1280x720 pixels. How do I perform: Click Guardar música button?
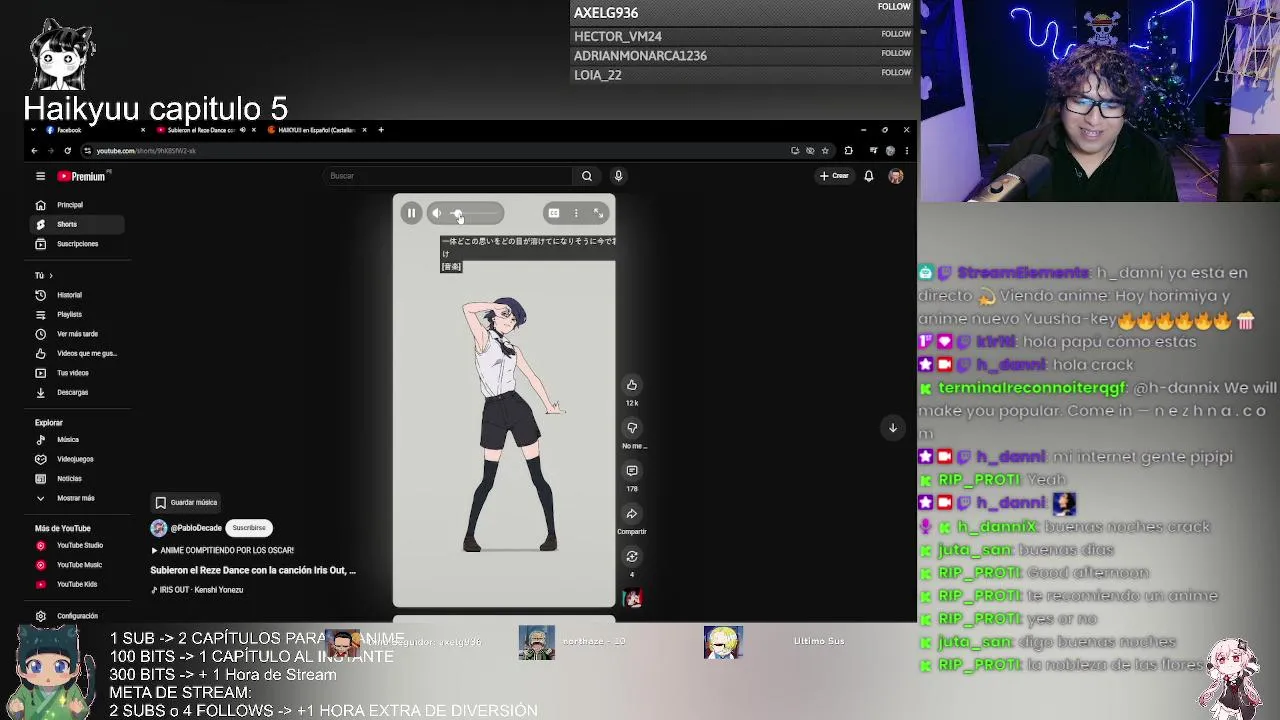click(x=186, y=503)
